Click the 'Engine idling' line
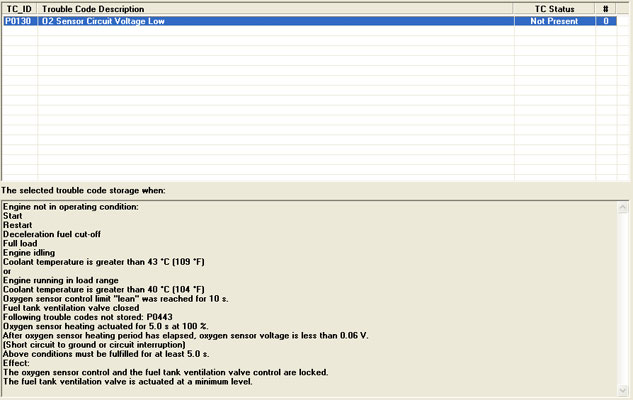This screenshot has width=633, height=400. [x=29, y=253]
